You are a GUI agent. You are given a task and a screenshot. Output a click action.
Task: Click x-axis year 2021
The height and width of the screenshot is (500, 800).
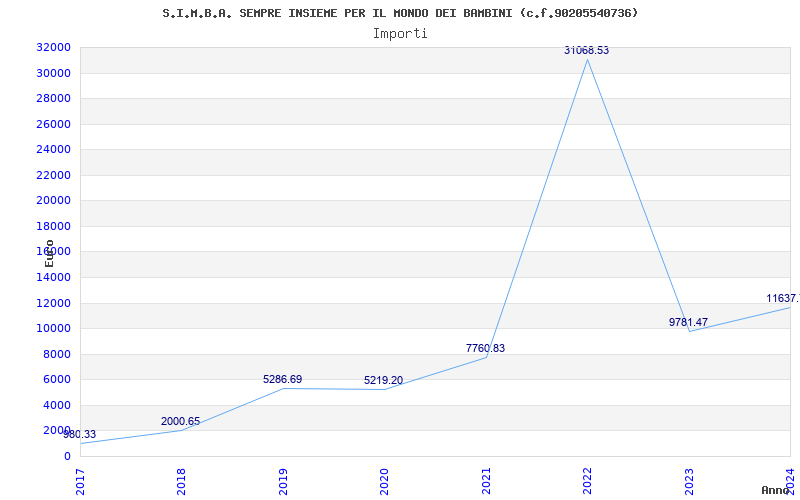pos(486,482)
